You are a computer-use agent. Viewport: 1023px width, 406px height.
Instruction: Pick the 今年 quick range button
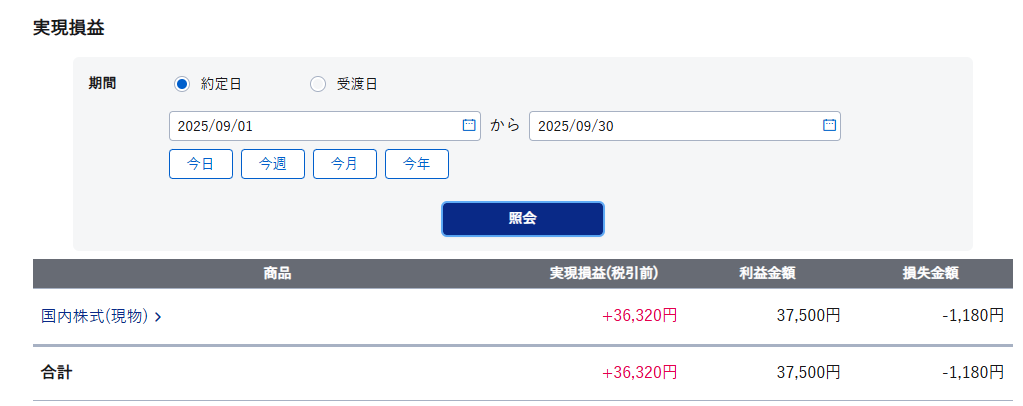click(417, 164)
